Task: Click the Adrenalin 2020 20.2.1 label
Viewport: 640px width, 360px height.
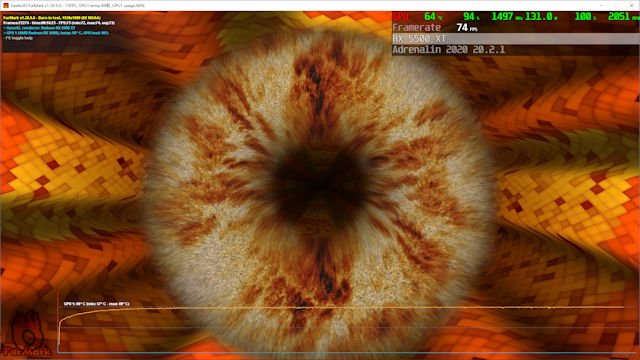Action: tap(449, 50)
